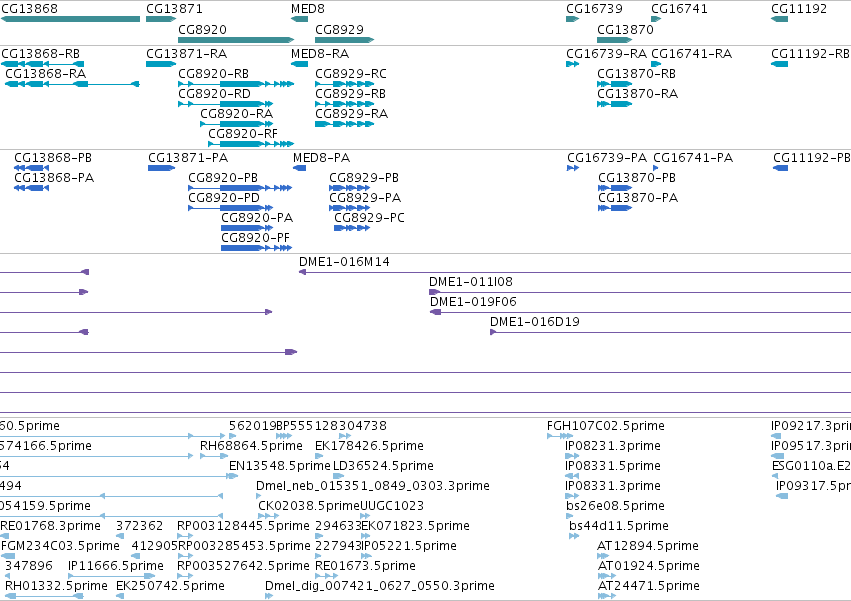
Task: Select transcript label CG8920-RB
Action: 213,73
